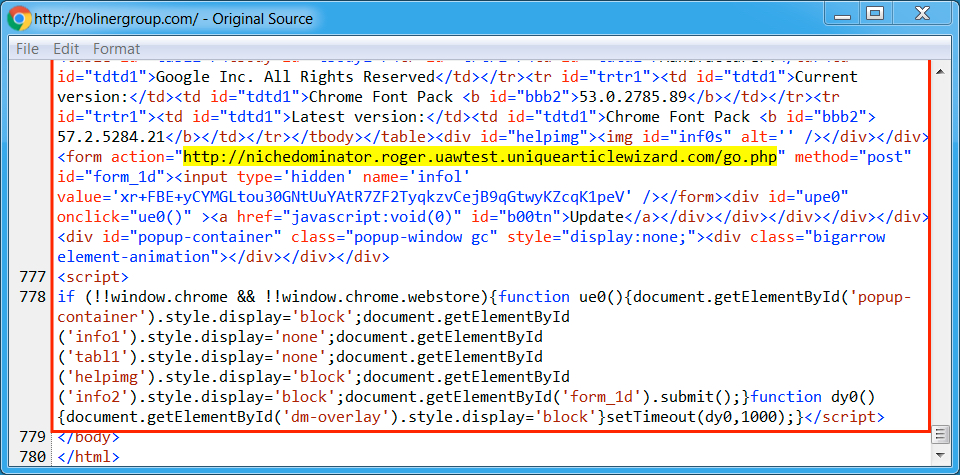This screenshot has width=960, height=475.
Task: Click the opening script tag text
Action: tap(93, 277)
